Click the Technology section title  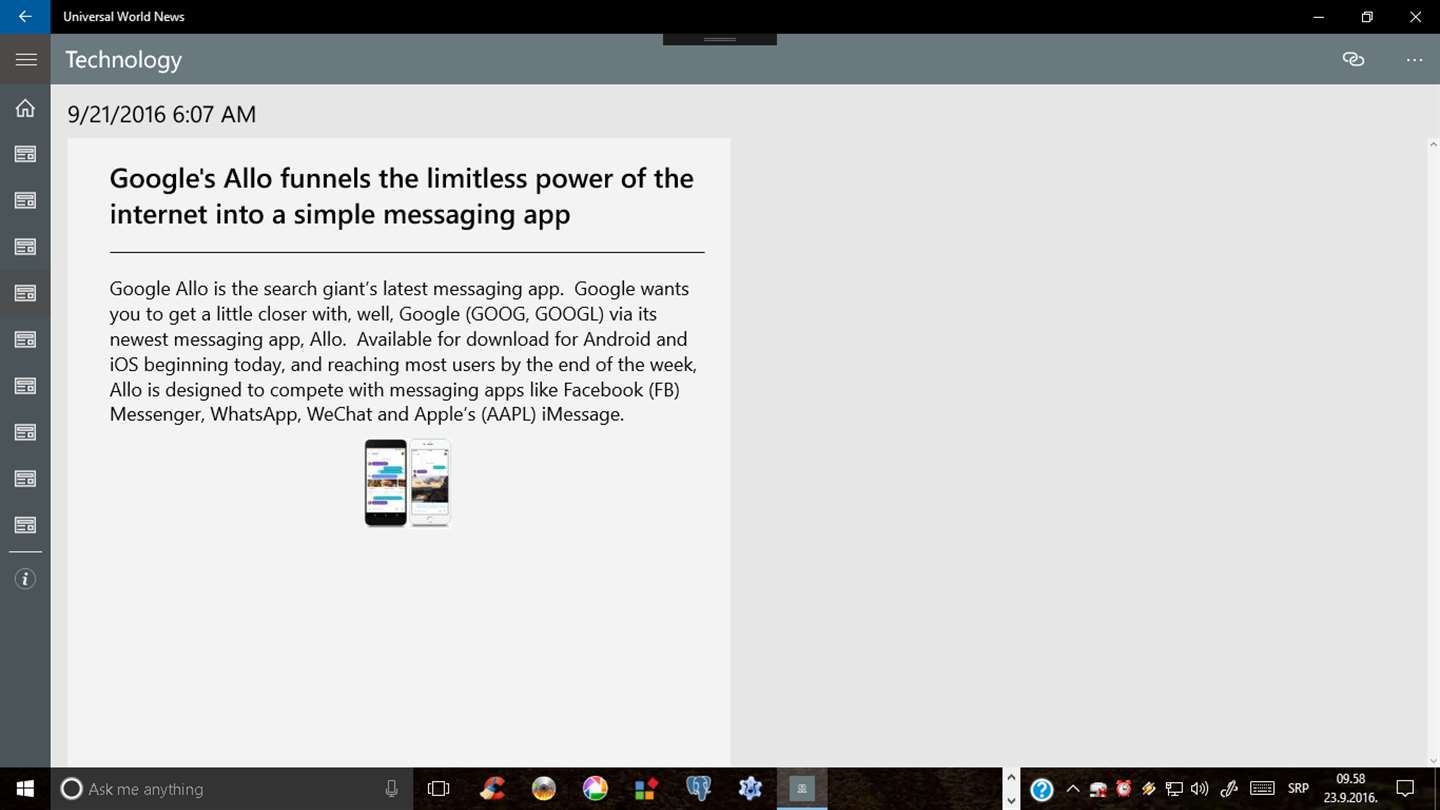(124, 60)
